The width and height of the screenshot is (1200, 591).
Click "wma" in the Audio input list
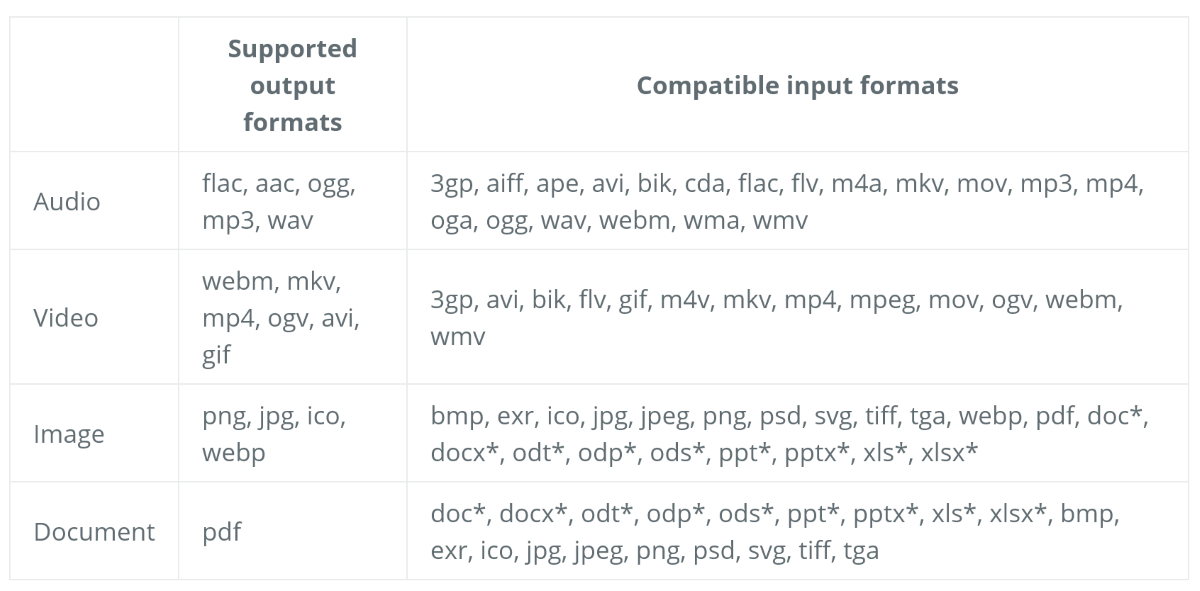pyautogui.click(x=709, y=219)
